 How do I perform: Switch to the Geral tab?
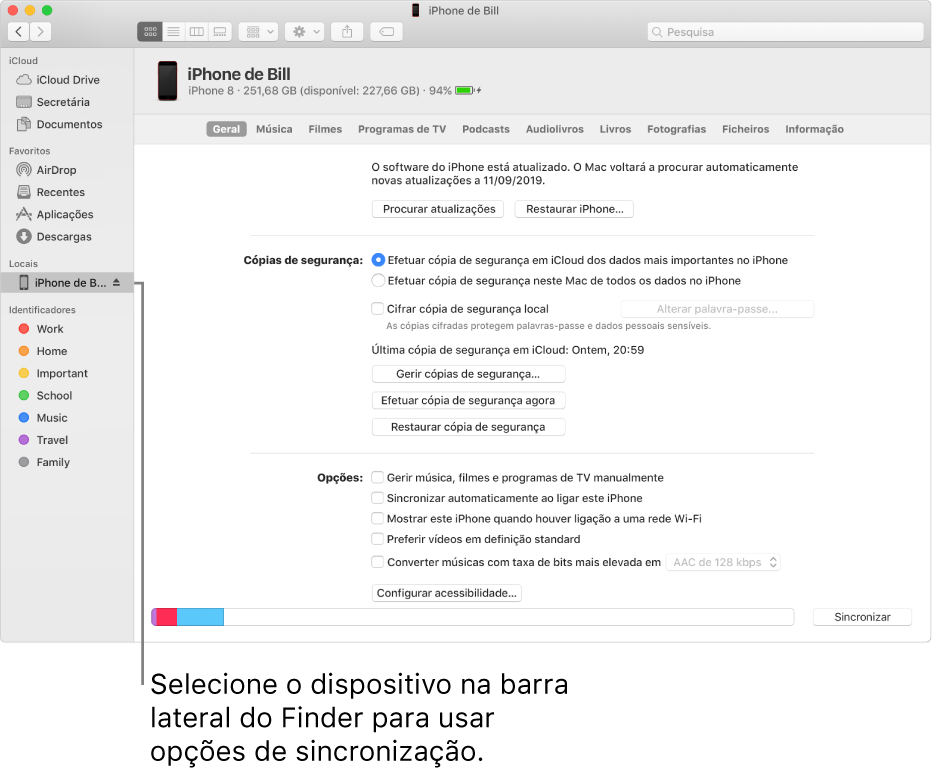click(x=226, y=129)
